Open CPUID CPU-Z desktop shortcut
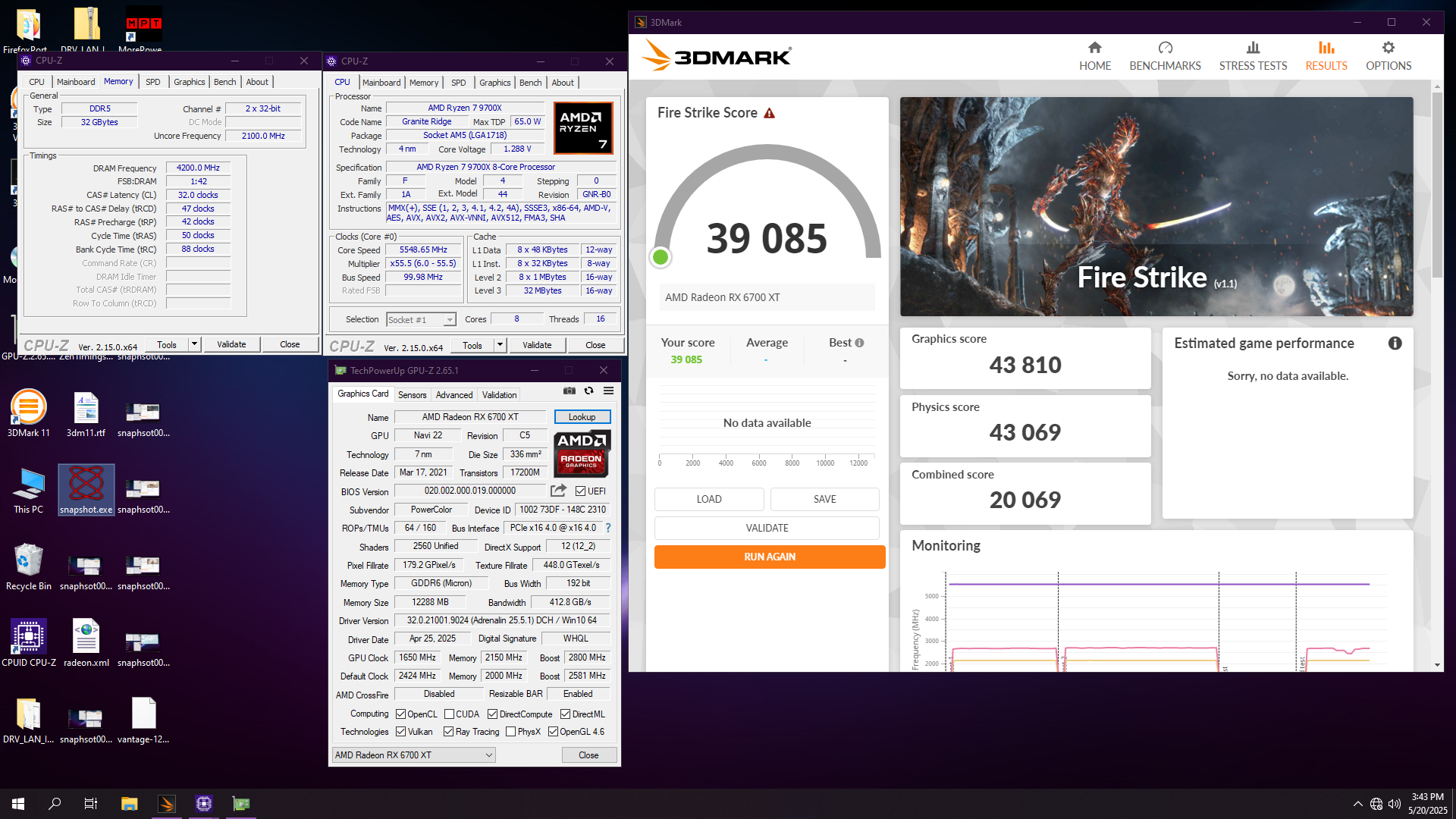This screenshot has width=1456, height=819. click(28, 643)
